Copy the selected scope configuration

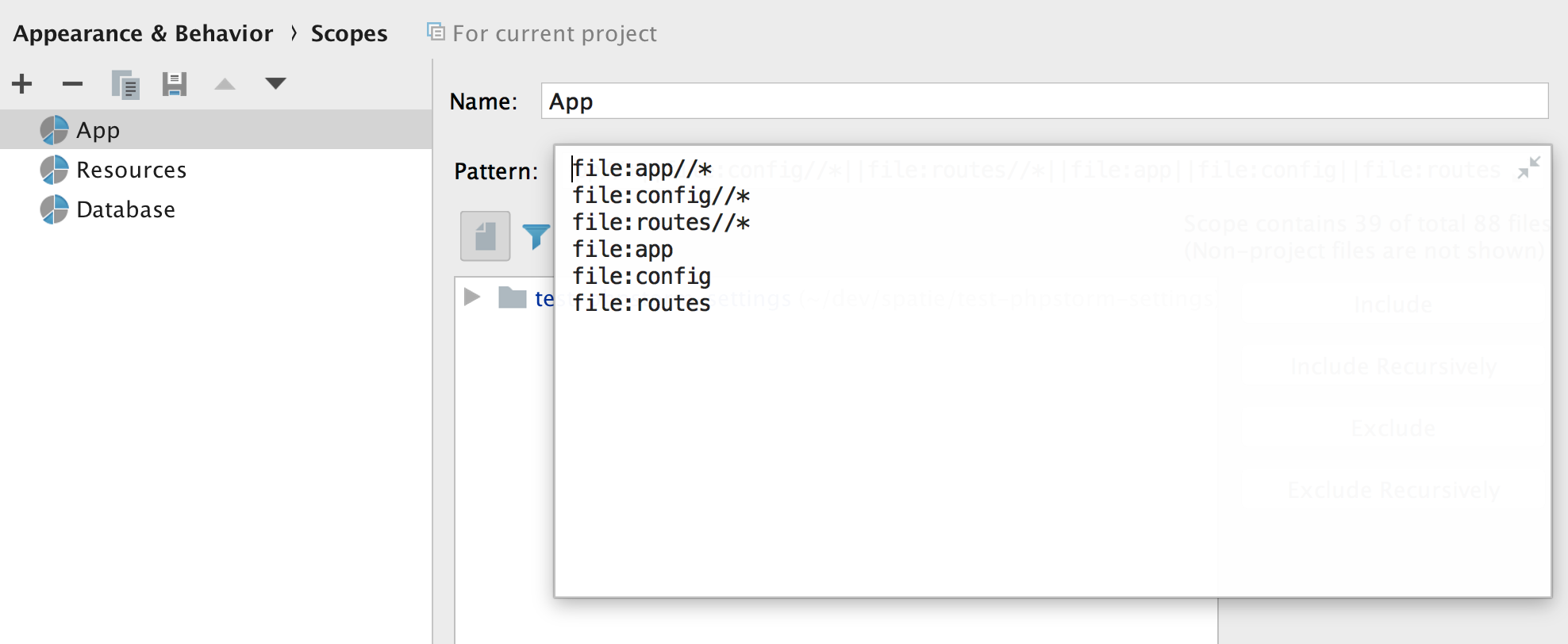(125, 84)
